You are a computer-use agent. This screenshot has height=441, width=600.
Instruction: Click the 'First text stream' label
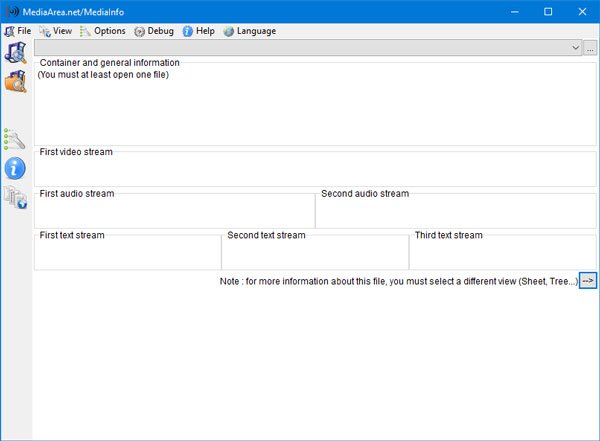72,235
